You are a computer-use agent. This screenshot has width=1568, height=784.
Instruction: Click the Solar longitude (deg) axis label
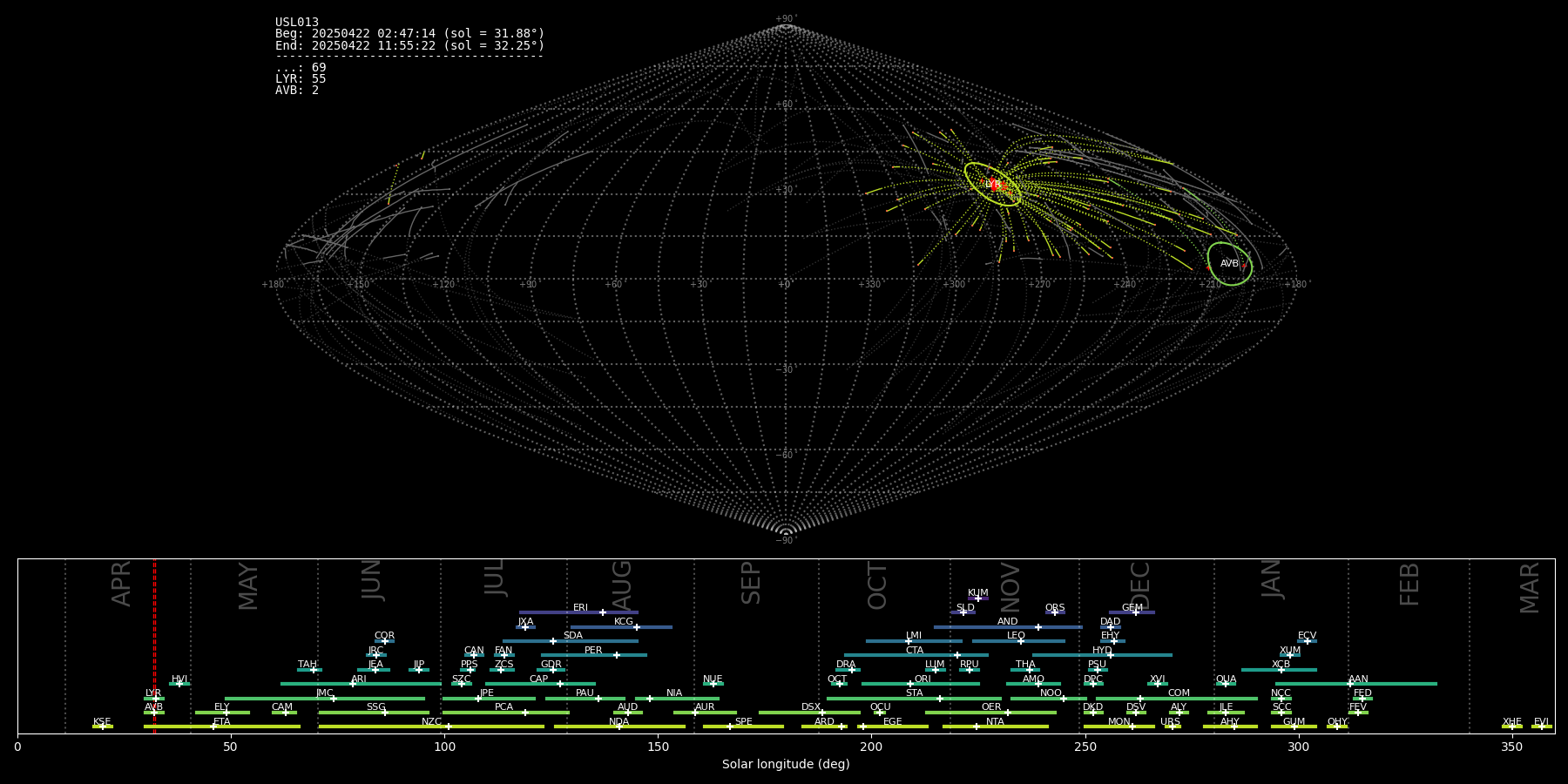(786, 765)
